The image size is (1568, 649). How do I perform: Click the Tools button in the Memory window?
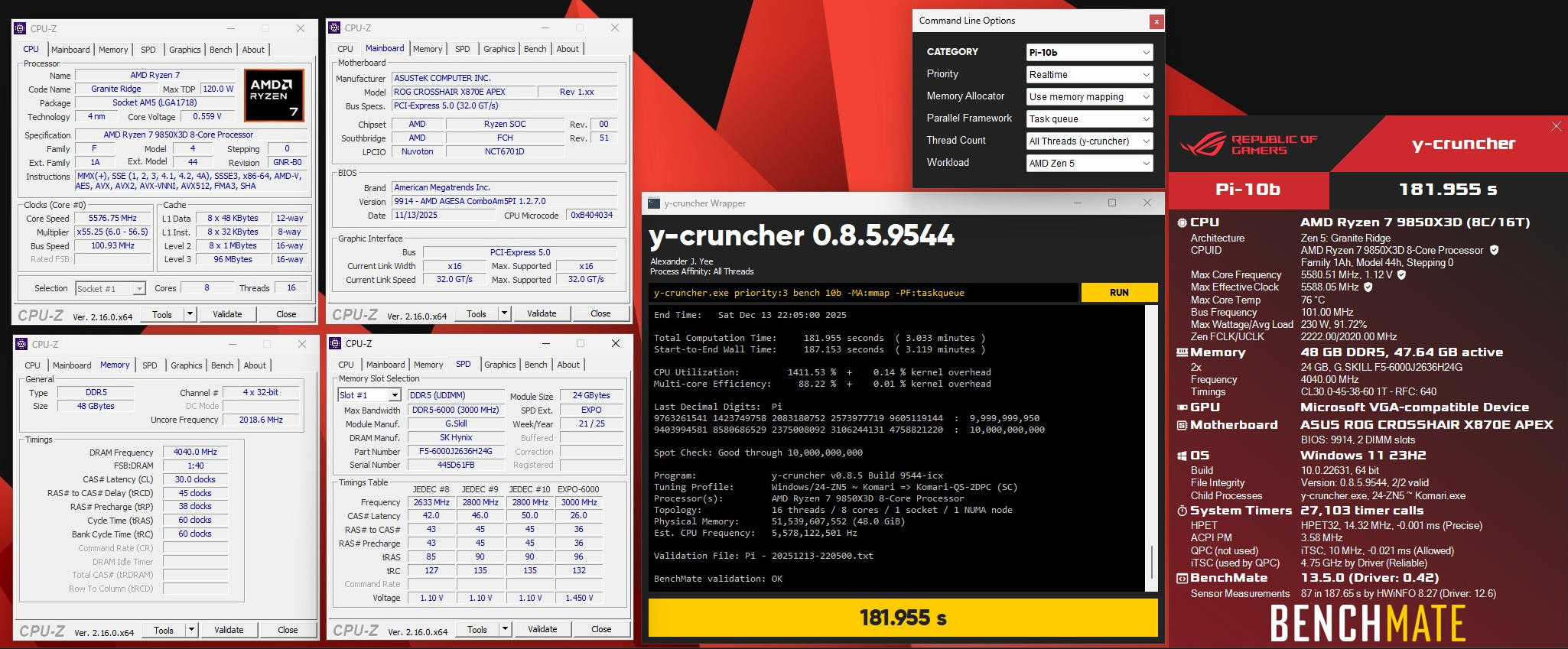click(164, 631)
